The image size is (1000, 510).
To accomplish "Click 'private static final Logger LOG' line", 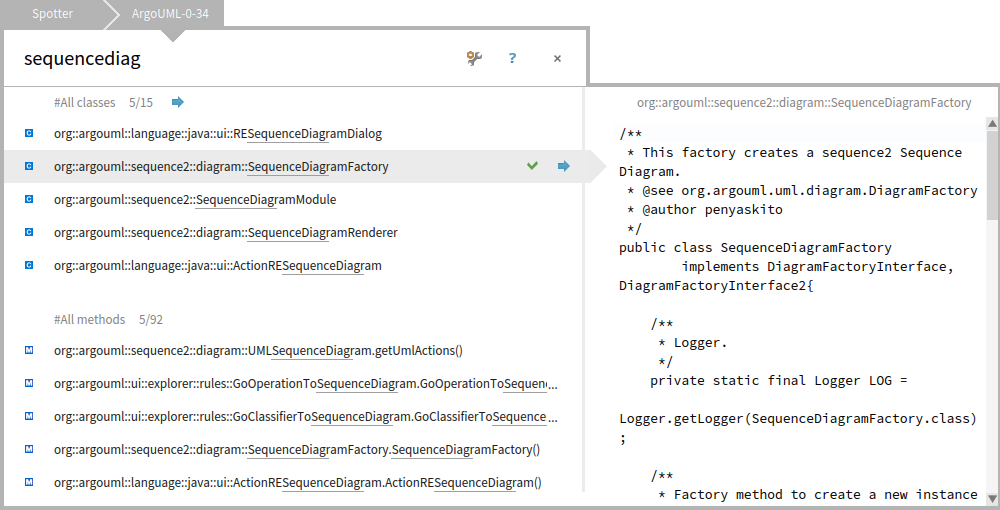I will point(779,381).
